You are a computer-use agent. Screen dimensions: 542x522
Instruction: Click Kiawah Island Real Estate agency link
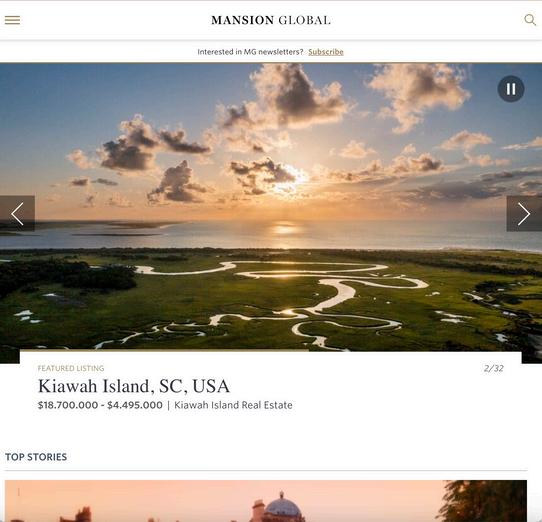point(233,405)
